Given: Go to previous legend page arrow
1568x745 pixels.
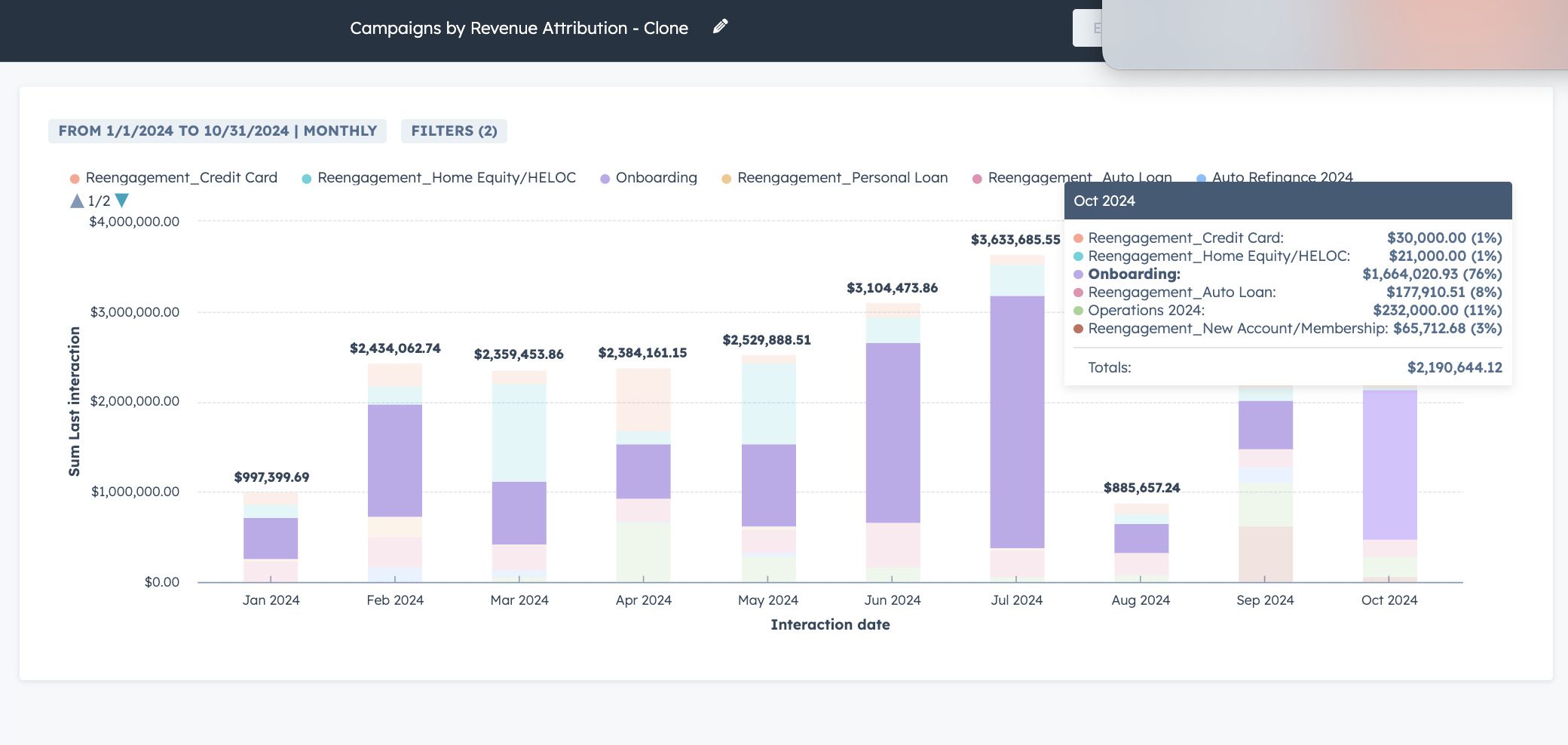Looking at the screenshot, I should [77, 201].
